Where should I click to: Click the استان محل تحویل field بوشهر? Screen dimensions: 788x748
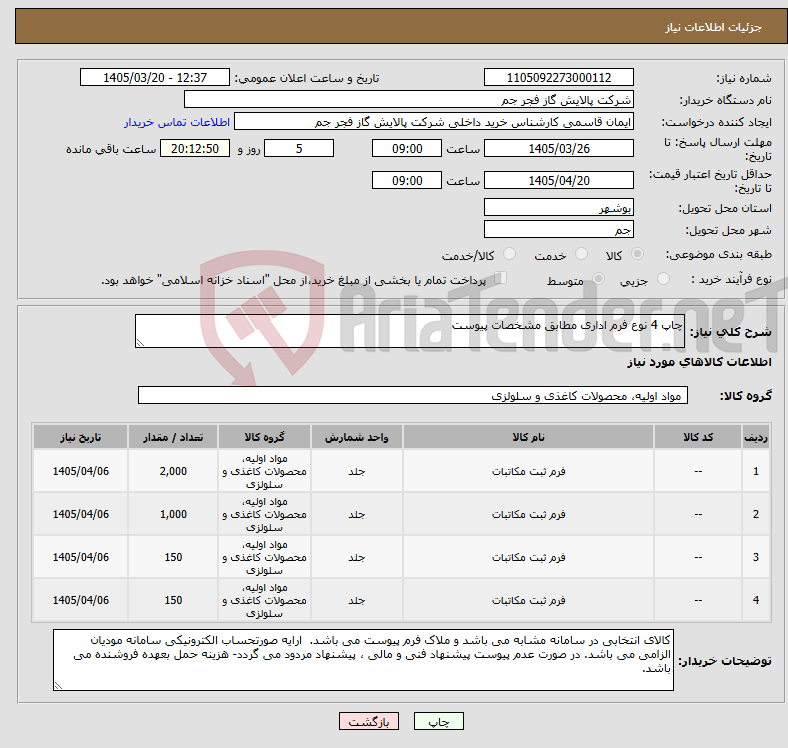tap(558, 207)
